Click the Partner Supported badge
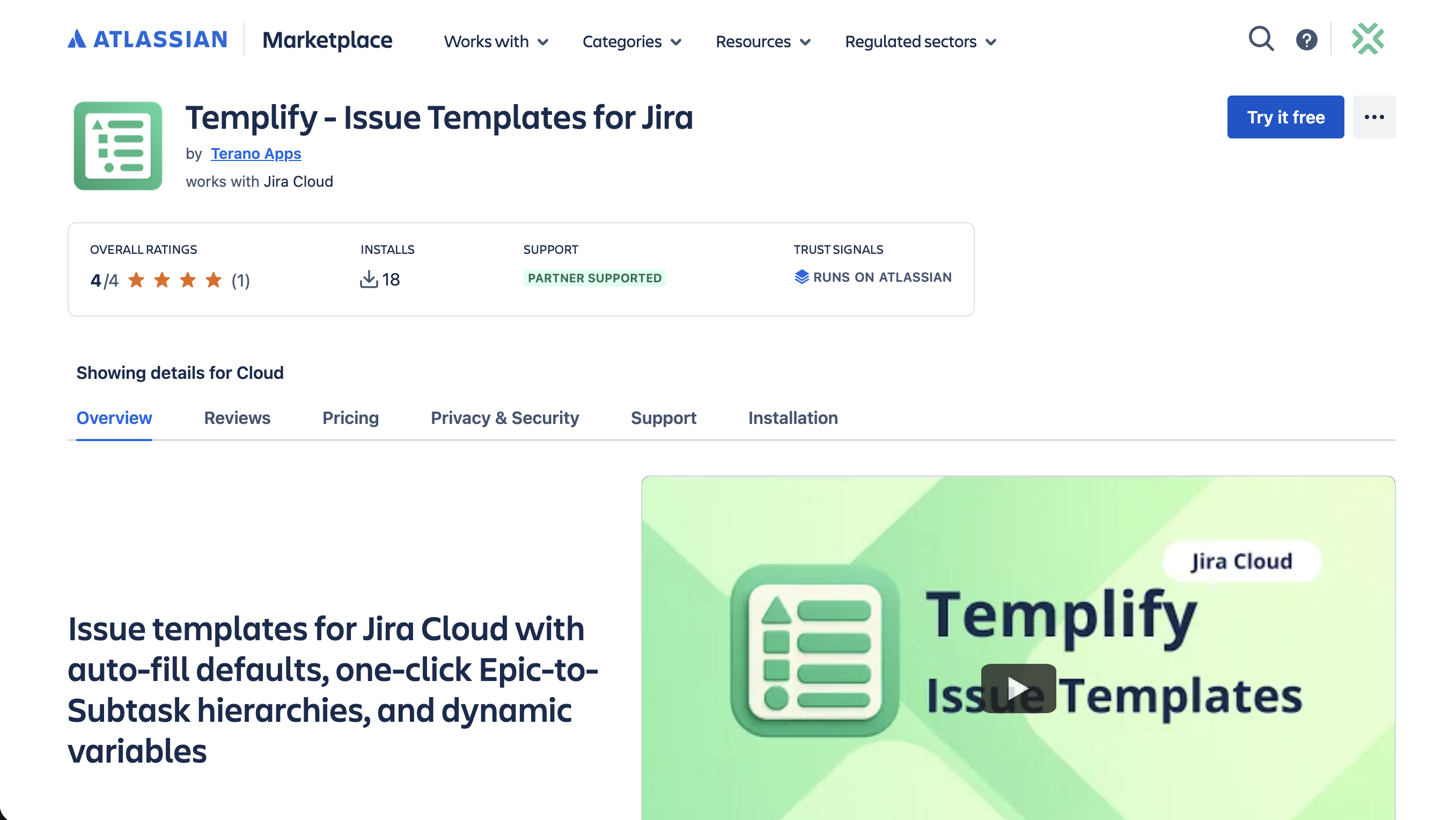 point(594,277)
